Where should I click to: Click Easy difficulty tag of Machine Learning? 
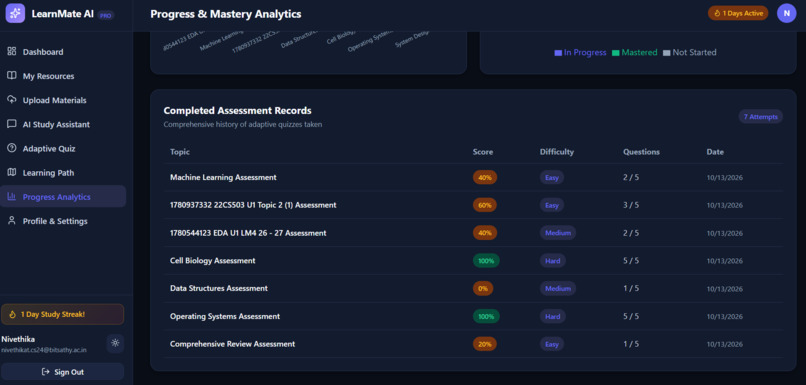(x=552, y=177)
